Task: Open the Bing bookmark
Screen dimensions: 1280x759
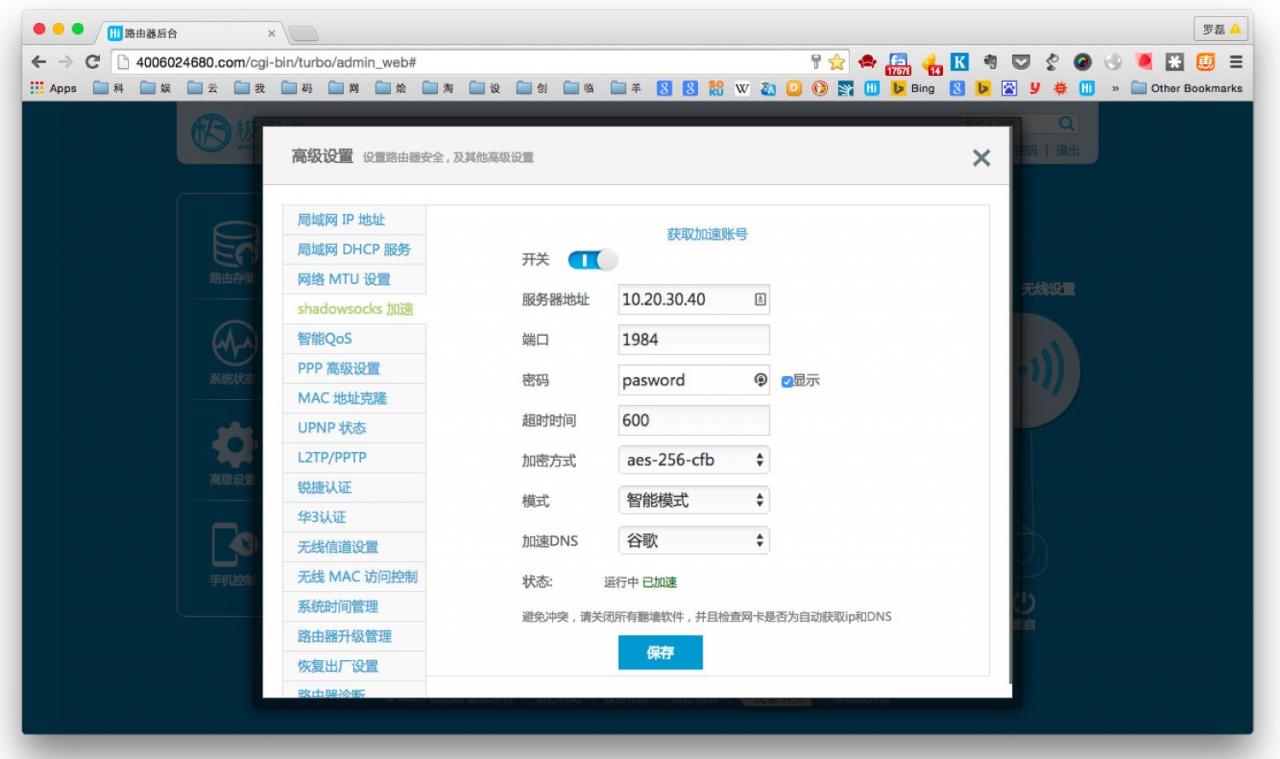Action: click(912, 88)
